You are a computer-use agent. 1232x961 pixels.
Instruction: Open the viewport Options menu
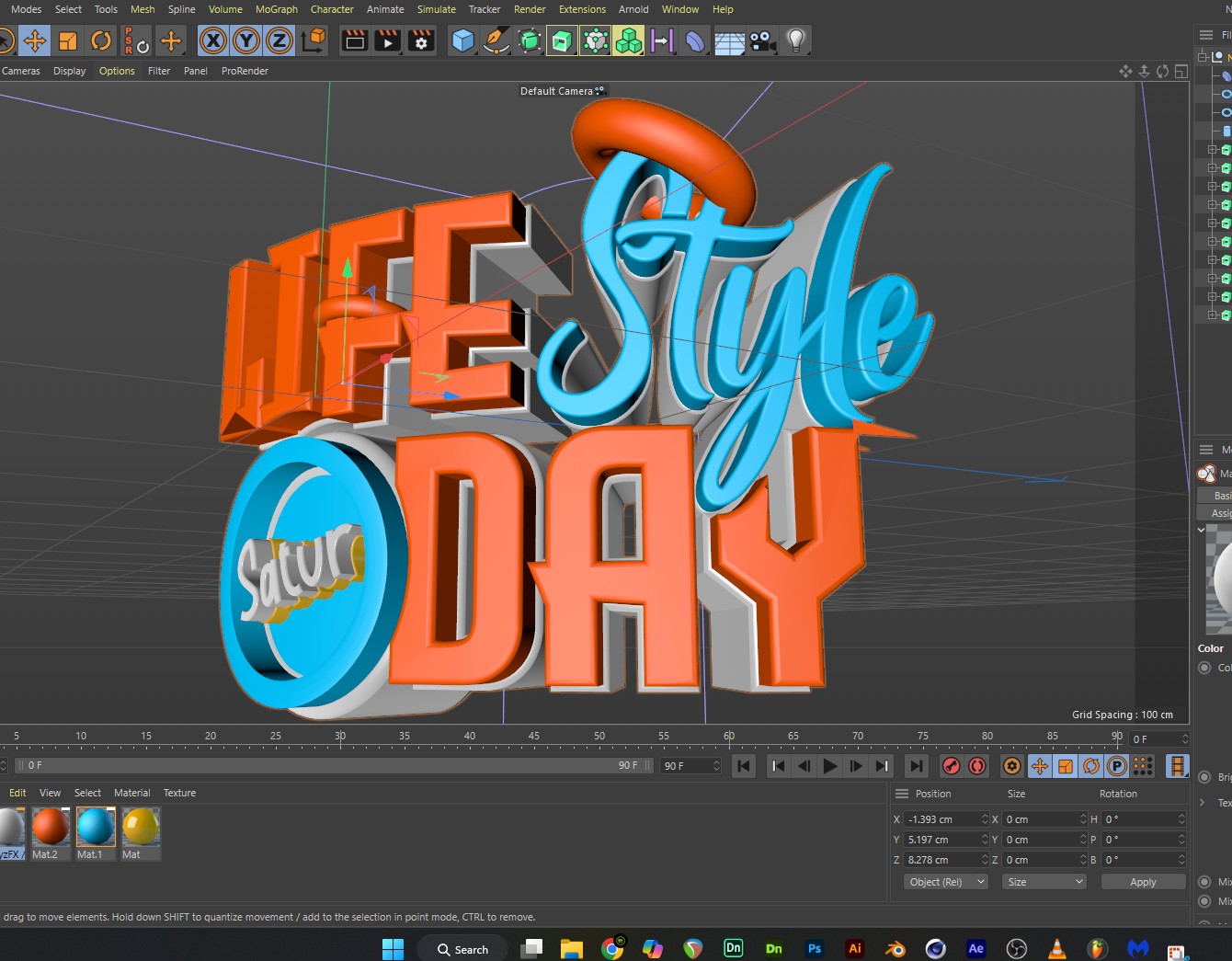117,71
